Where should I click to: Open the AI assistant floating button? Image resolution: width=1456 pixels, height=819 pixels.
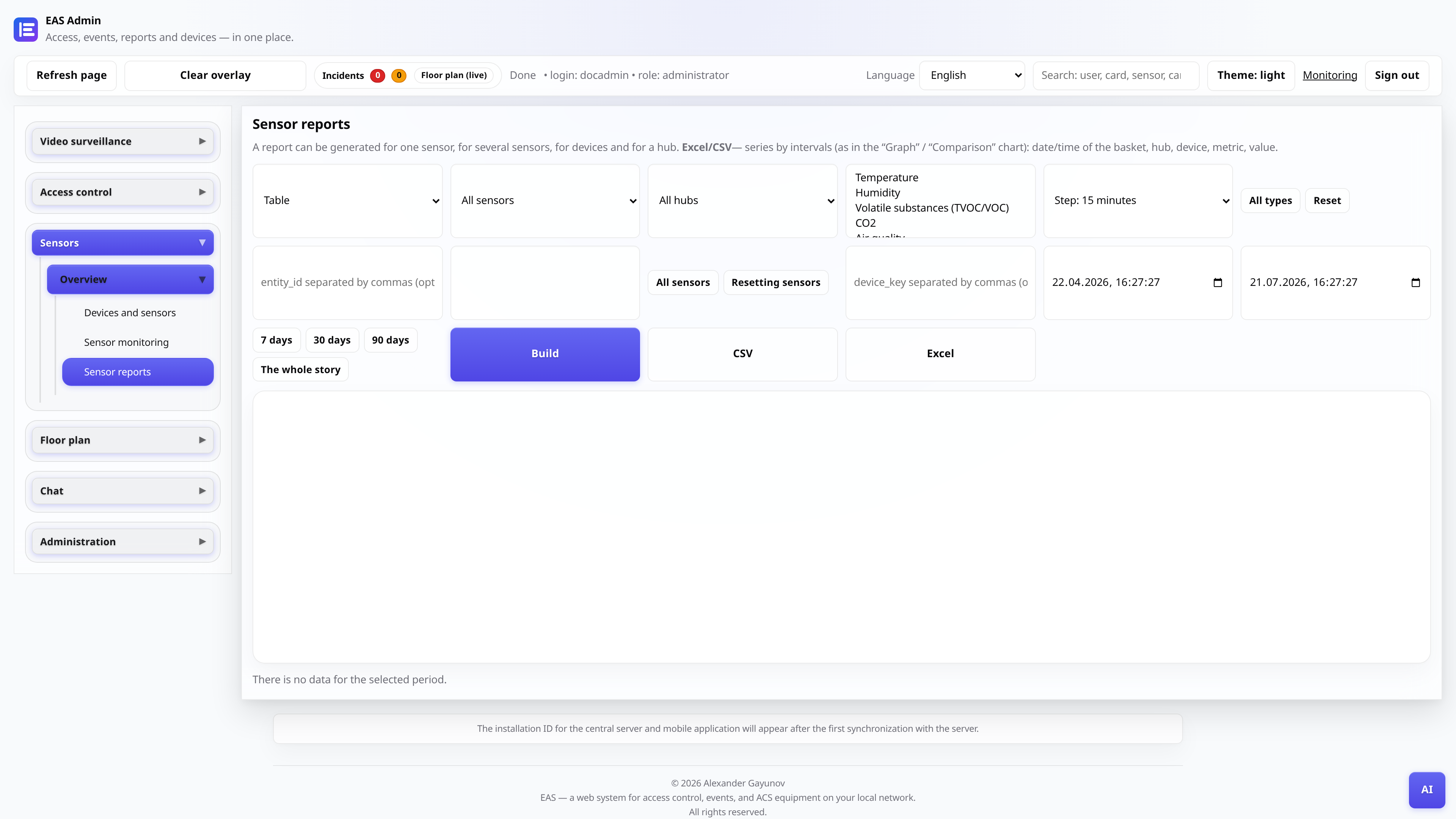tap(1426, 789)
